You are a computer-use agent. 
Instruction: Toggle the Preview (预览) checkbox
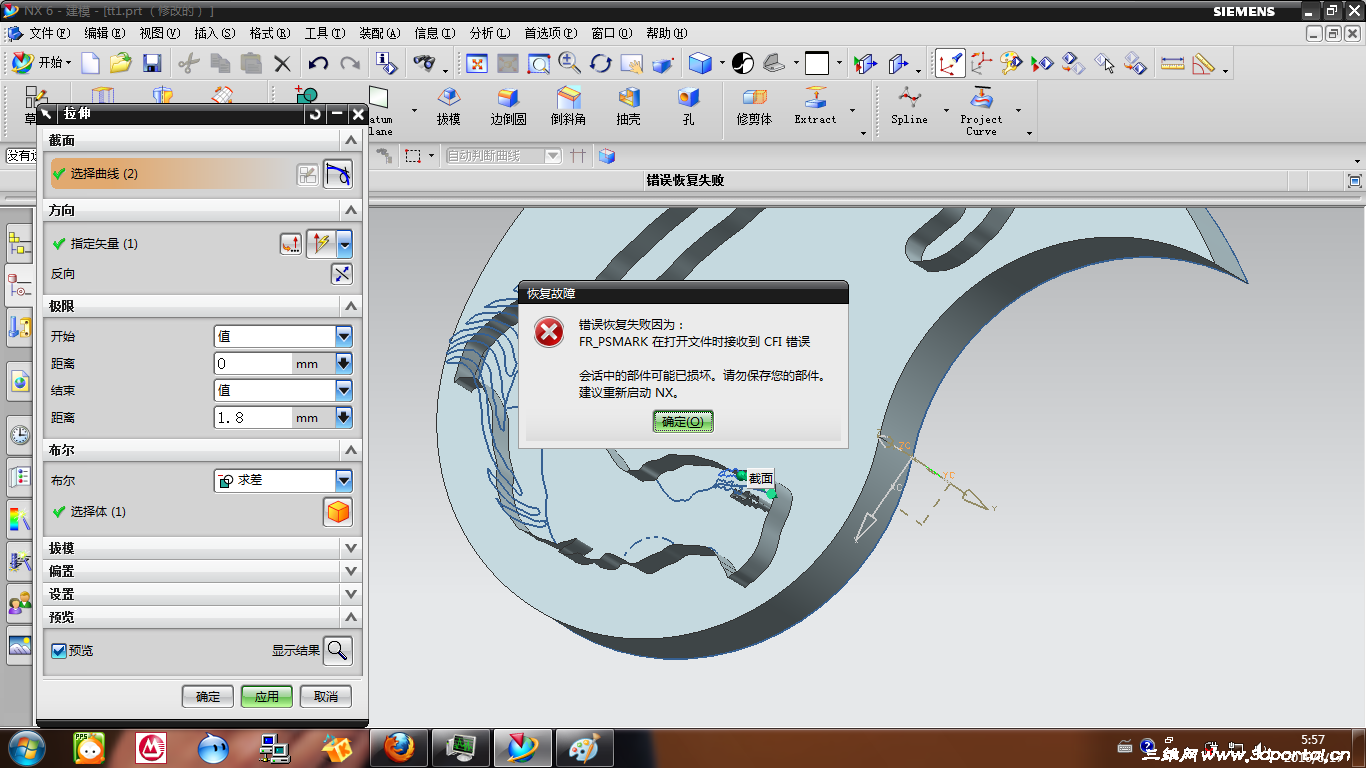pos(59,651)
